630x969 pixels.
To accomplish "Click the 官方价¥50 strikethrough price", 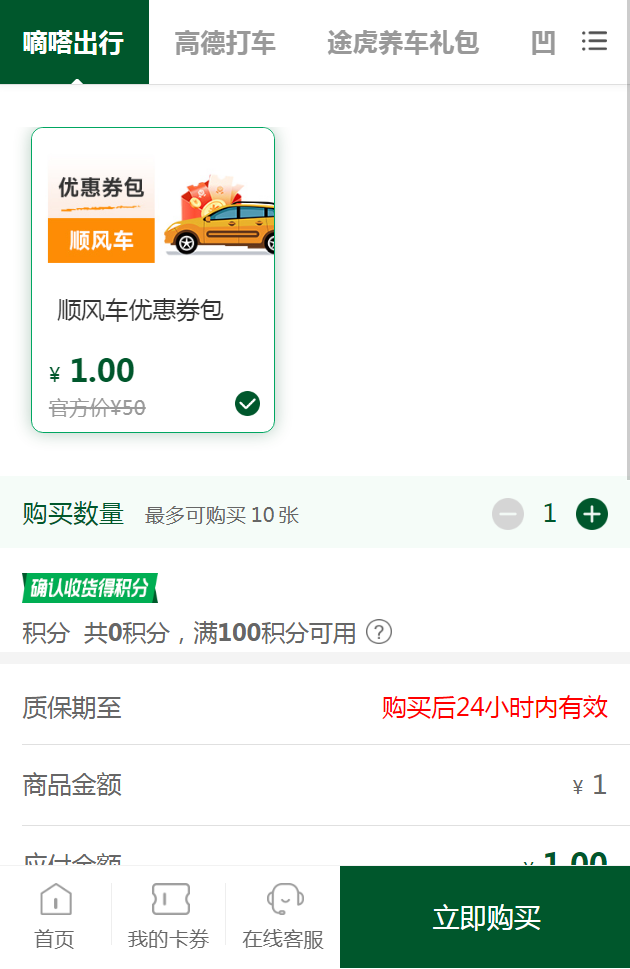I will pyautogui.click(x=97, y=407).
